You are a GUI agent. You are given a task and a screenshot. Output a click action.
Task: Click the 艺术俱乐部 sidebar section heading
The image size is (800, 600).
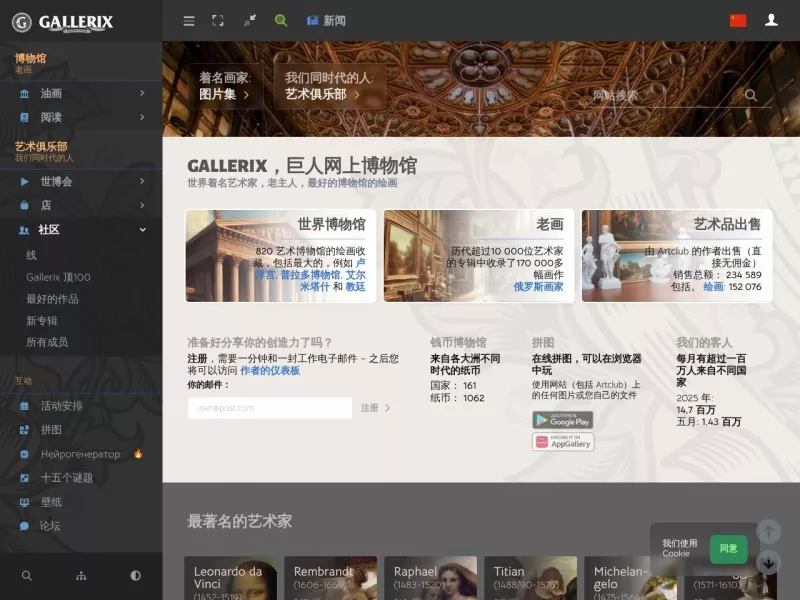(41, 146)
